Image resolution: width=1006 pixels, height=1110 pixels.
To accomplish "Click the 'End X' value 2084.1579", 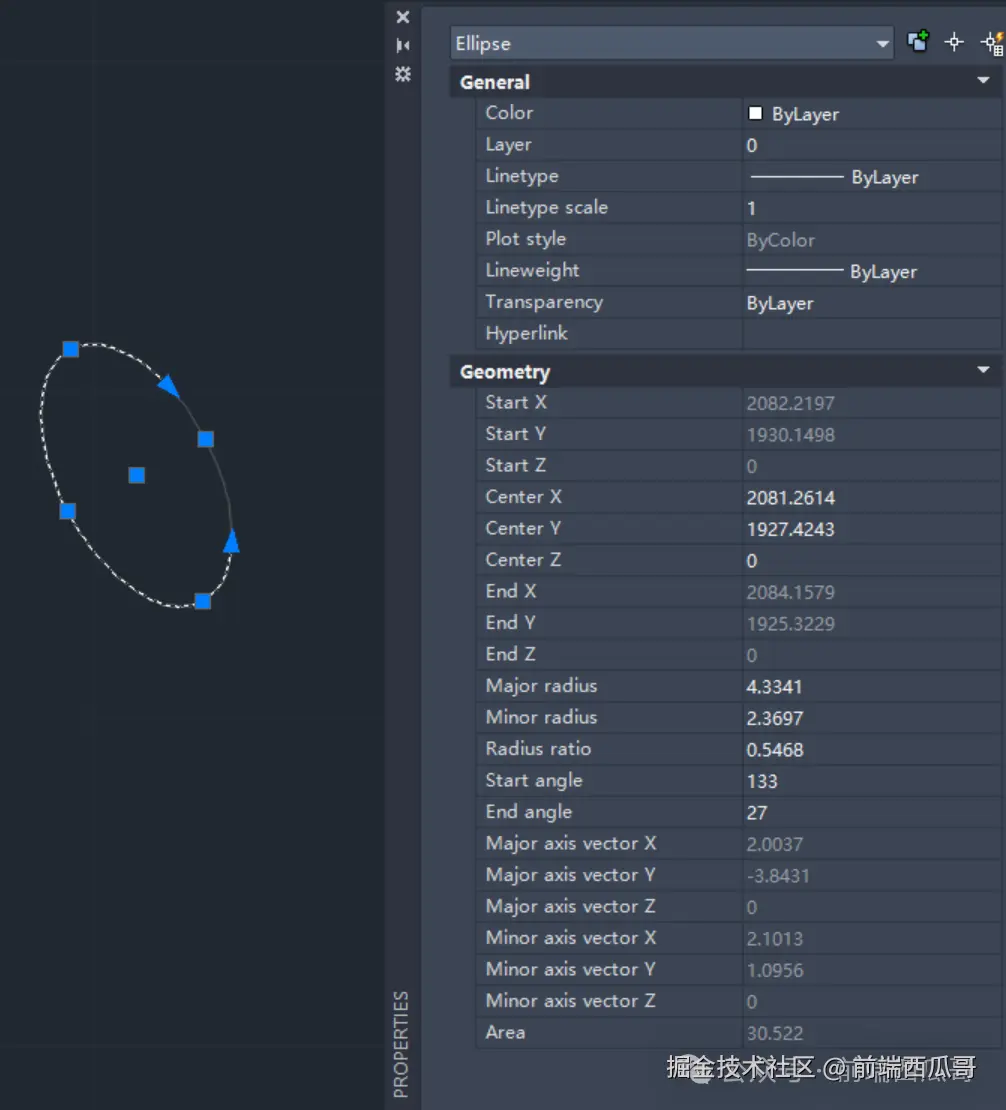I will (x=791, y=593).
